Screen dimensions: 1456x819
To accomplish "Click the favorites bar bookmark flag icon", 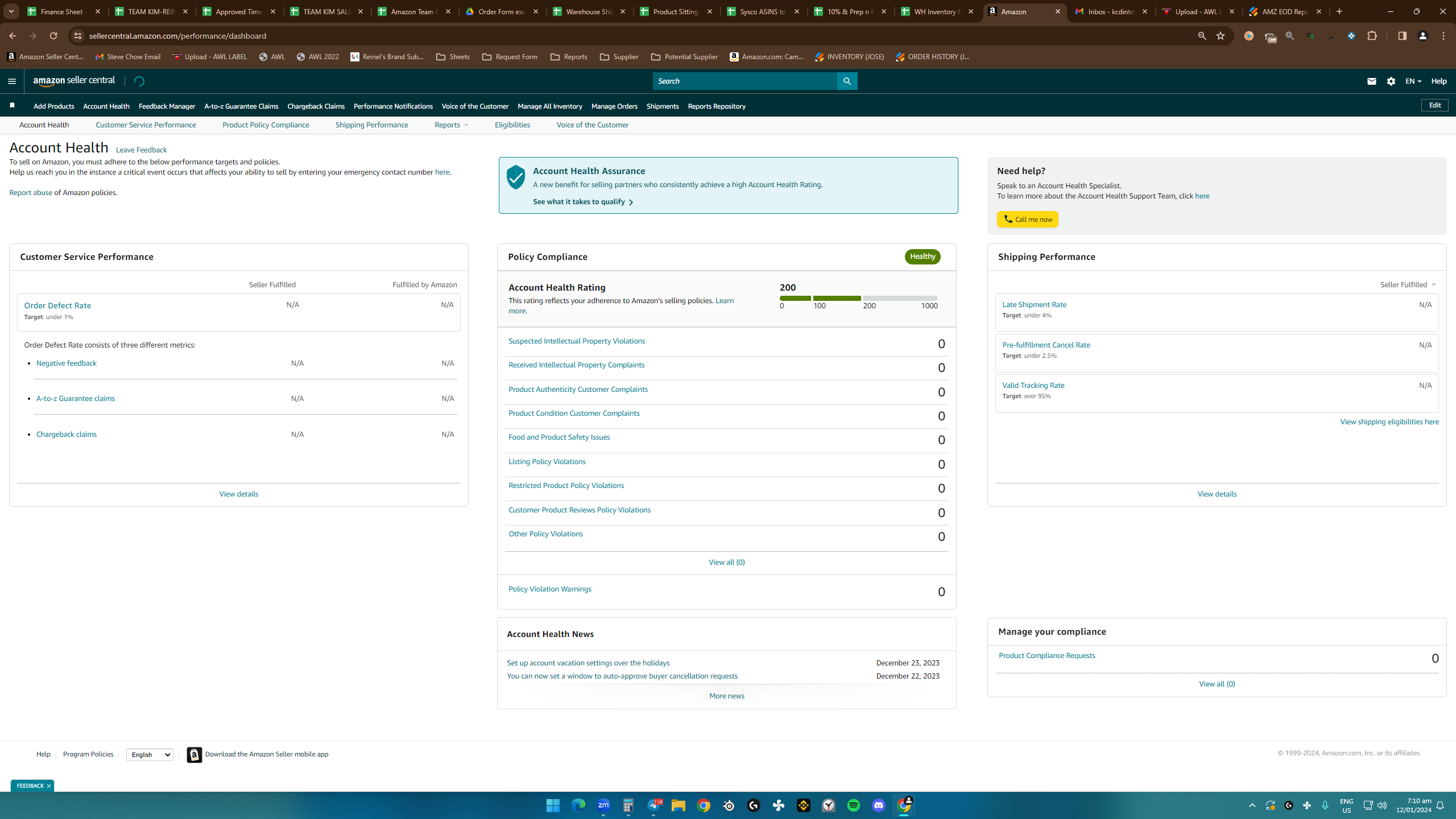I will click(13, 106).
